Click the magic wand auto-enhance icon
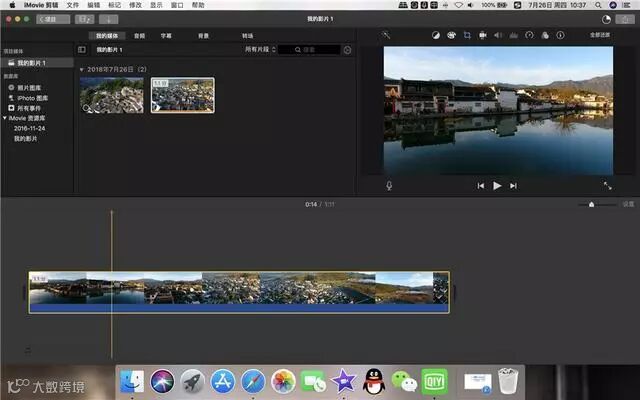 pyautogui.click(x=387, y=34)
